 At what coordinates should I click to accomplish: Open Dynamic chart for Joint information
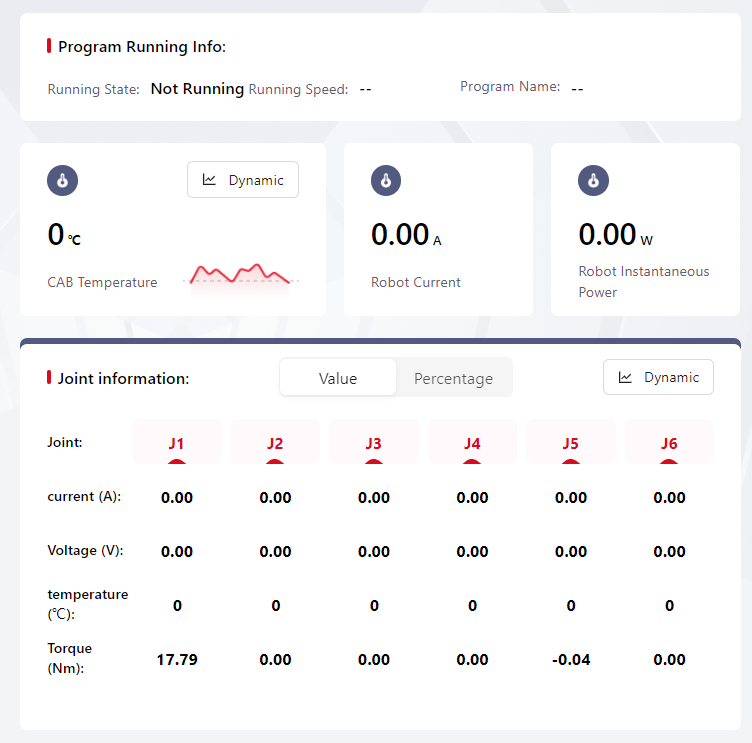click(x=658, y=377)
